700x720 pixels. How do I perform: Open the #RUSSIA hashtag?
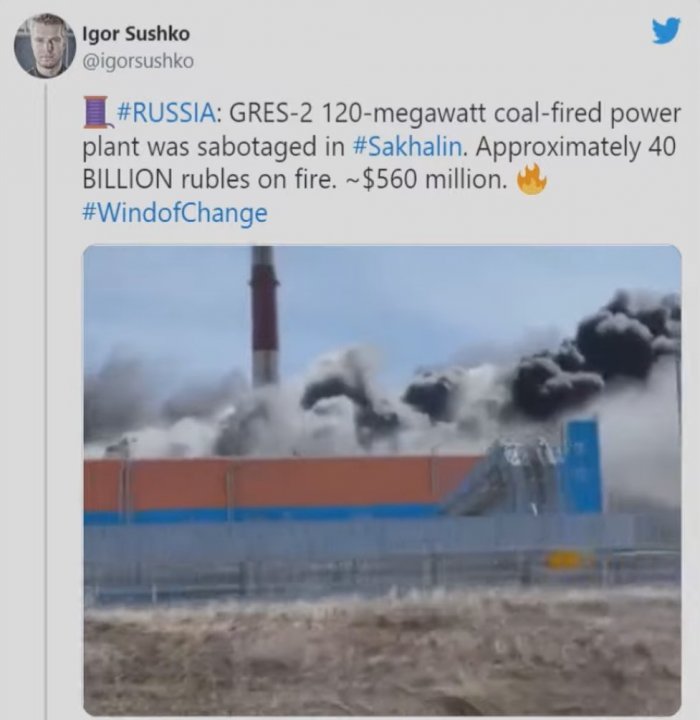[166, 113]
